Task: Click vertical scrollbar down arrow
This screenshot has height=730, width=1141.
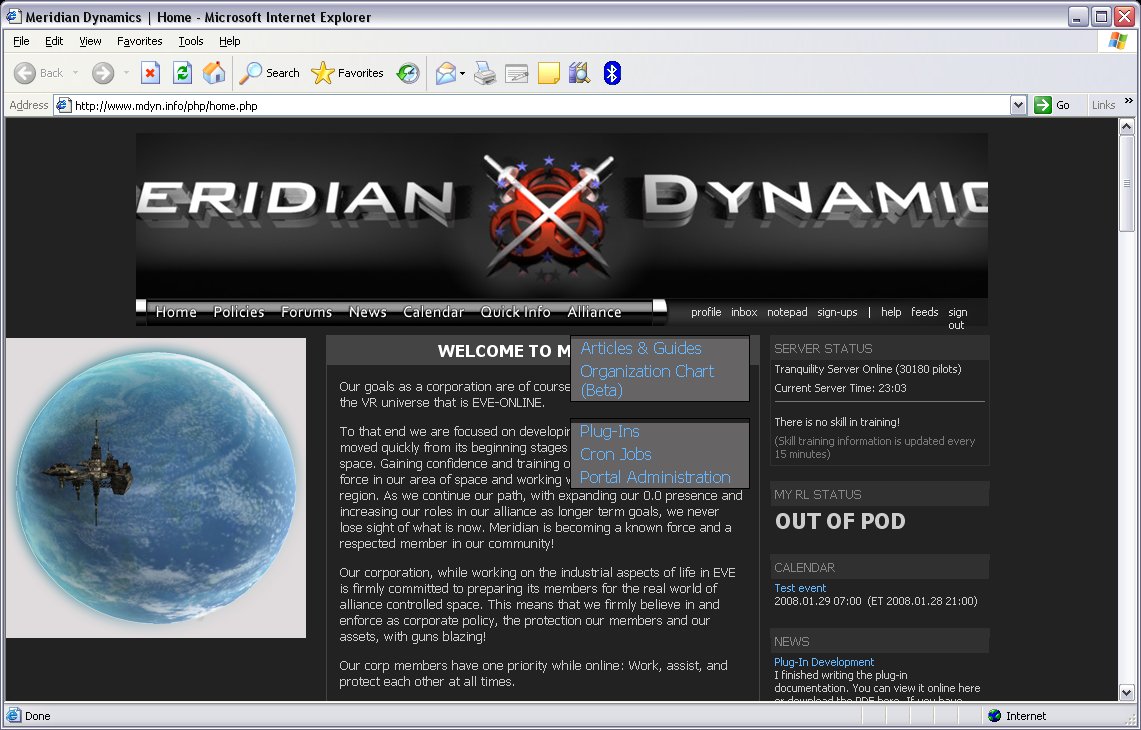Action: coord(1126,692)
